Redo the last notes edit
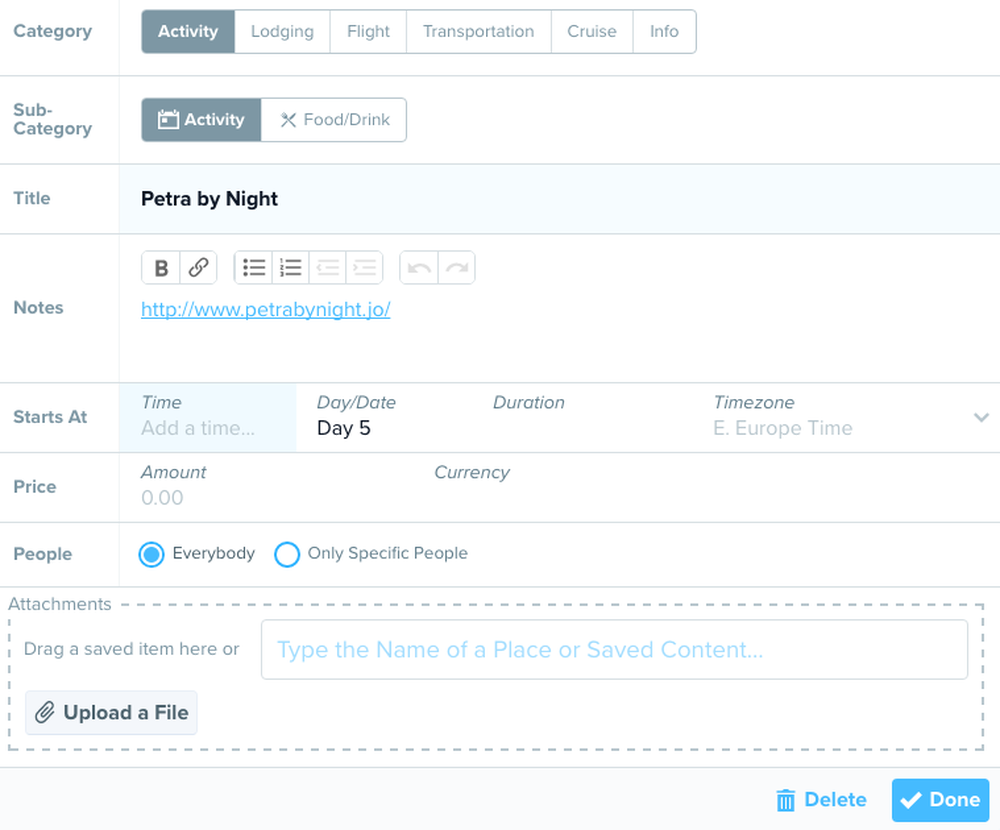Viewport: 1000px width, 830px height. [x=457, y=267]
